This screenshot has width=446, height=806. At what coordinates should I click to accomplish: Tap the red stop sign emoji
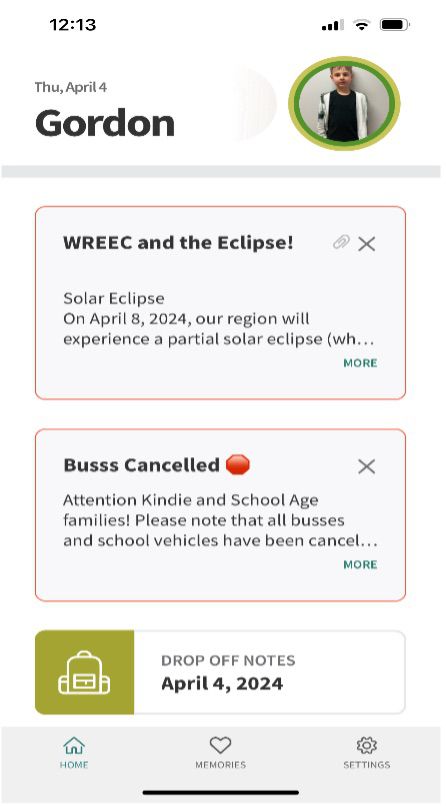tap(238, 465)
